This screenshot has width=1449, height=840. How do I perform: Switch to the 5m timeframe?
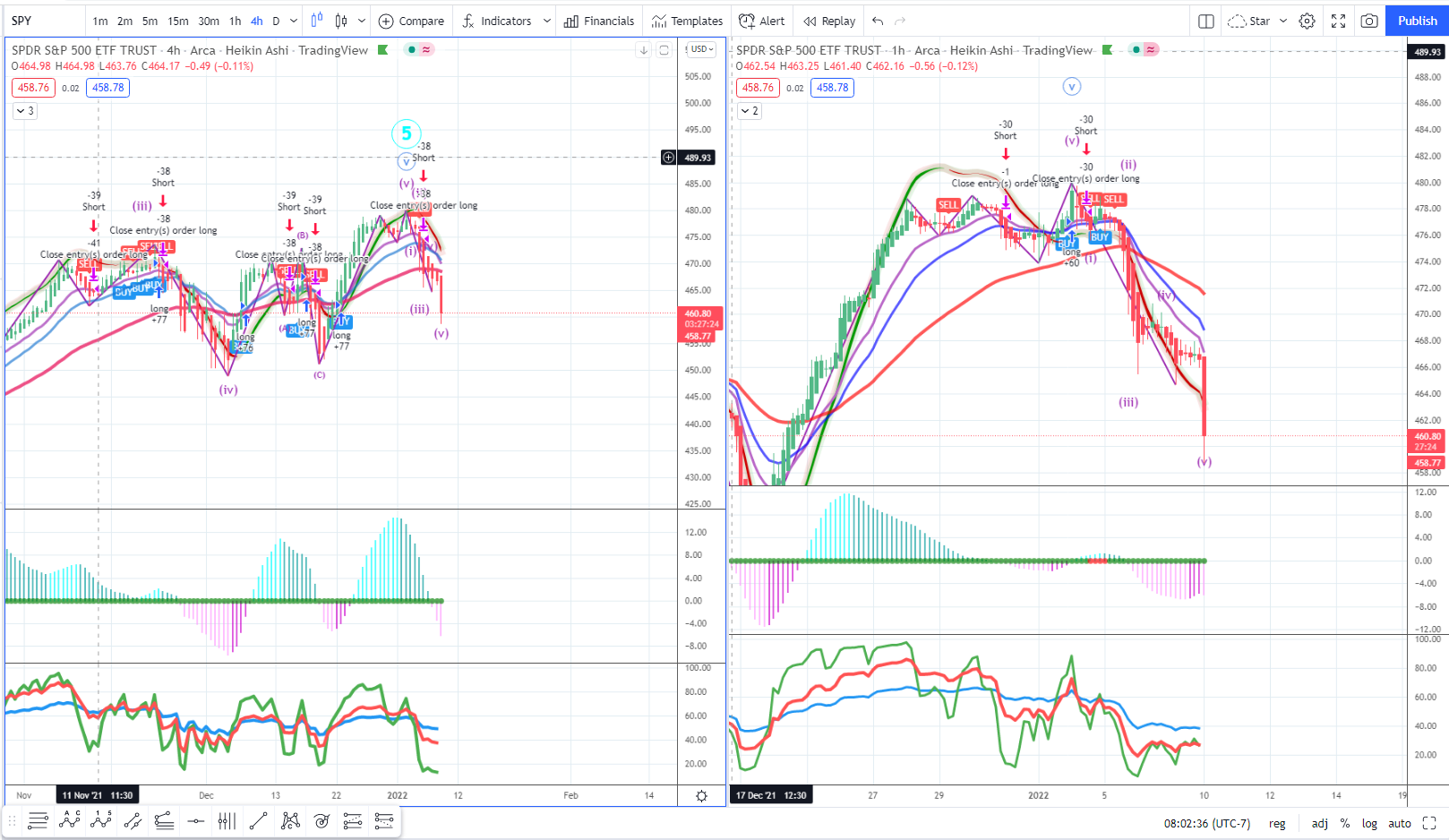tap(150, 21)
